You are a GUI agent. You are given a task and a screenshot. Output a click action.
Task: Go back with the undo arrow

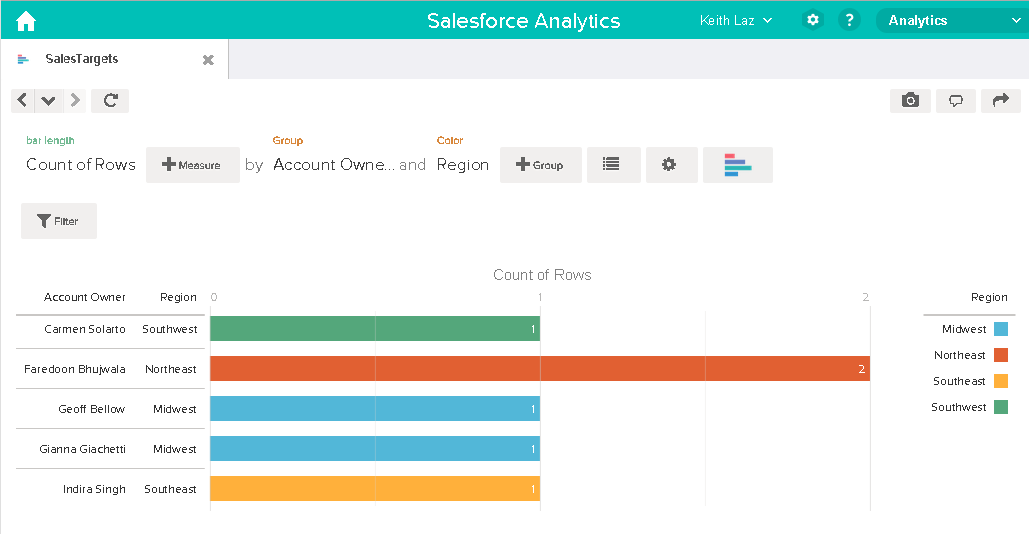(x=22, y=100)
